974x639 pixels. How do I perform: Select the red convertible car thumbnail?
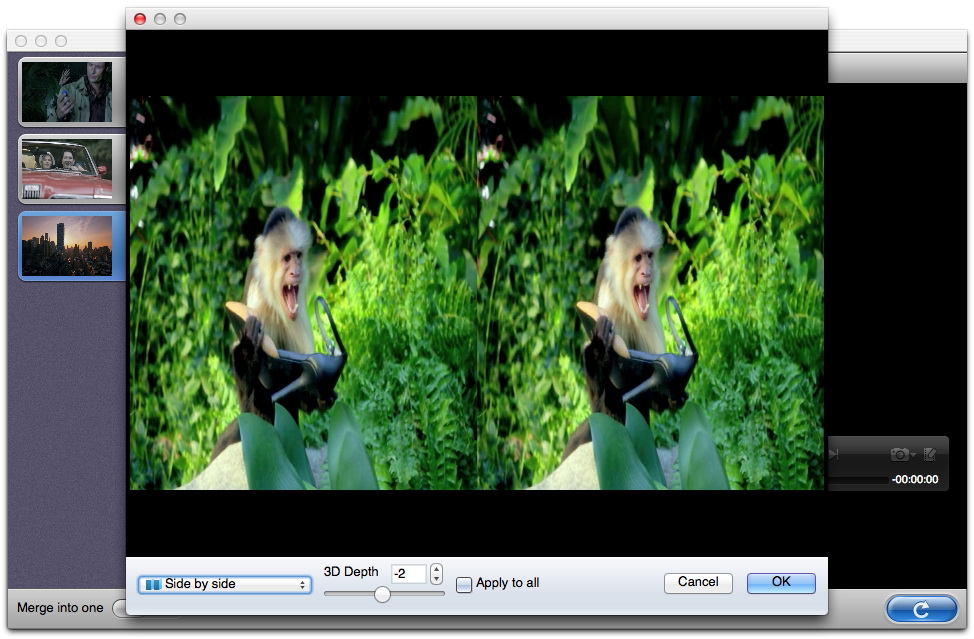click(68, 169)
